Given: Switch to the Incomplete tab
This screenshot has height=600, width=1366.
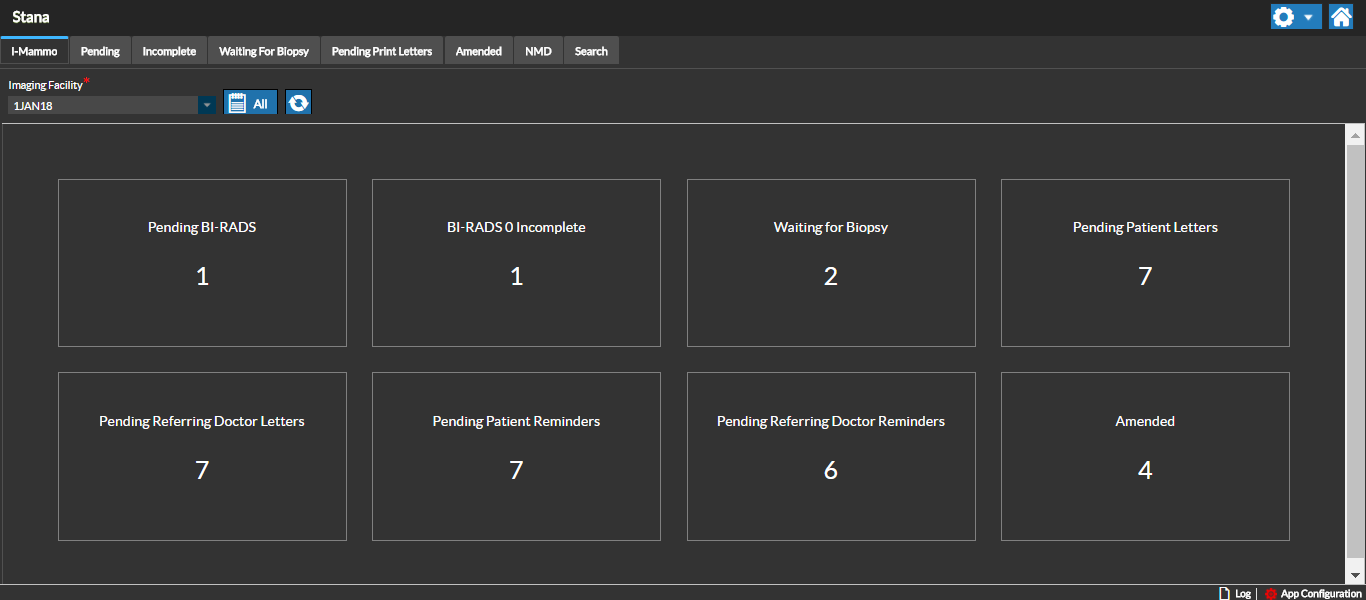Looking at the screenshot, I should click(169, 51).
